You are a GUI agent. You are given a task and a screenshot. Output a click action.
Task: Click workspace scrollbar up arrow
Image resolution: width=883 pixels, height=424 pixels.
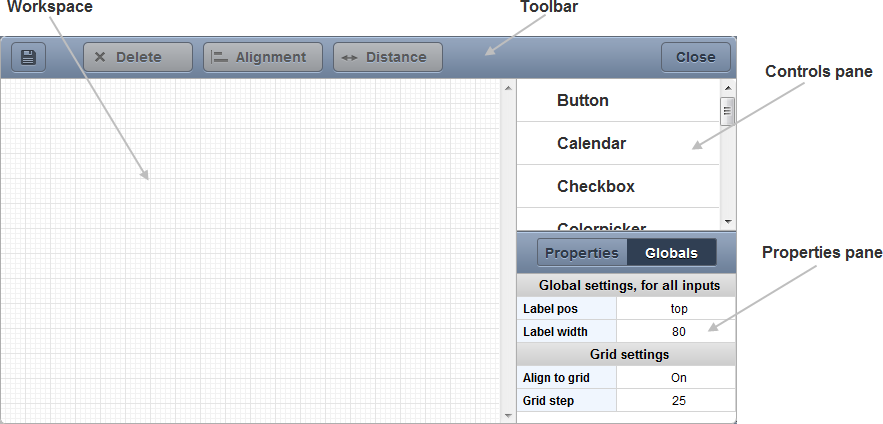click(508, 87)
